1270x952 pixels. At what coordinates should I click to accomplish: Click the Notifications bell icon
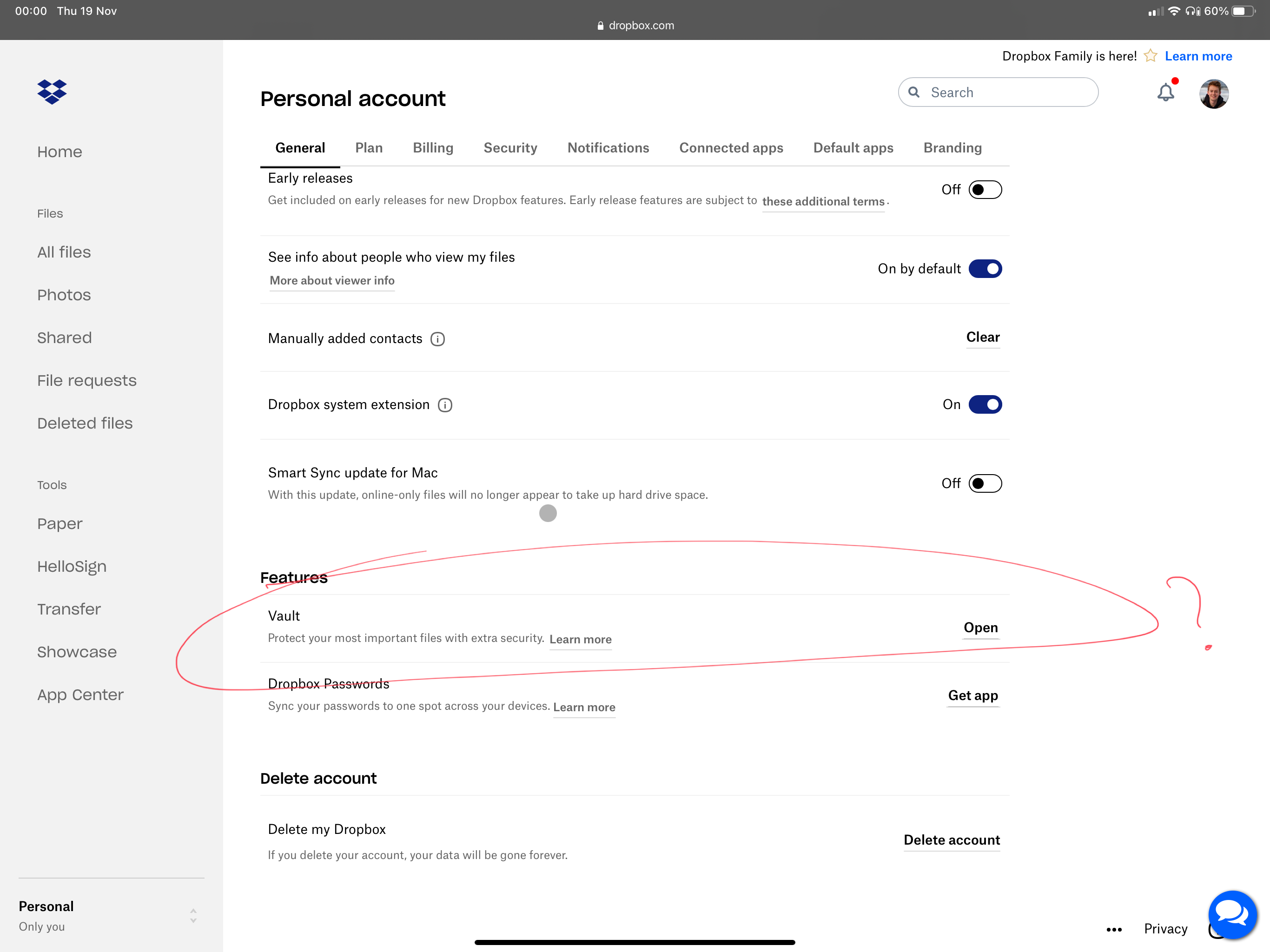(1166, 92)
